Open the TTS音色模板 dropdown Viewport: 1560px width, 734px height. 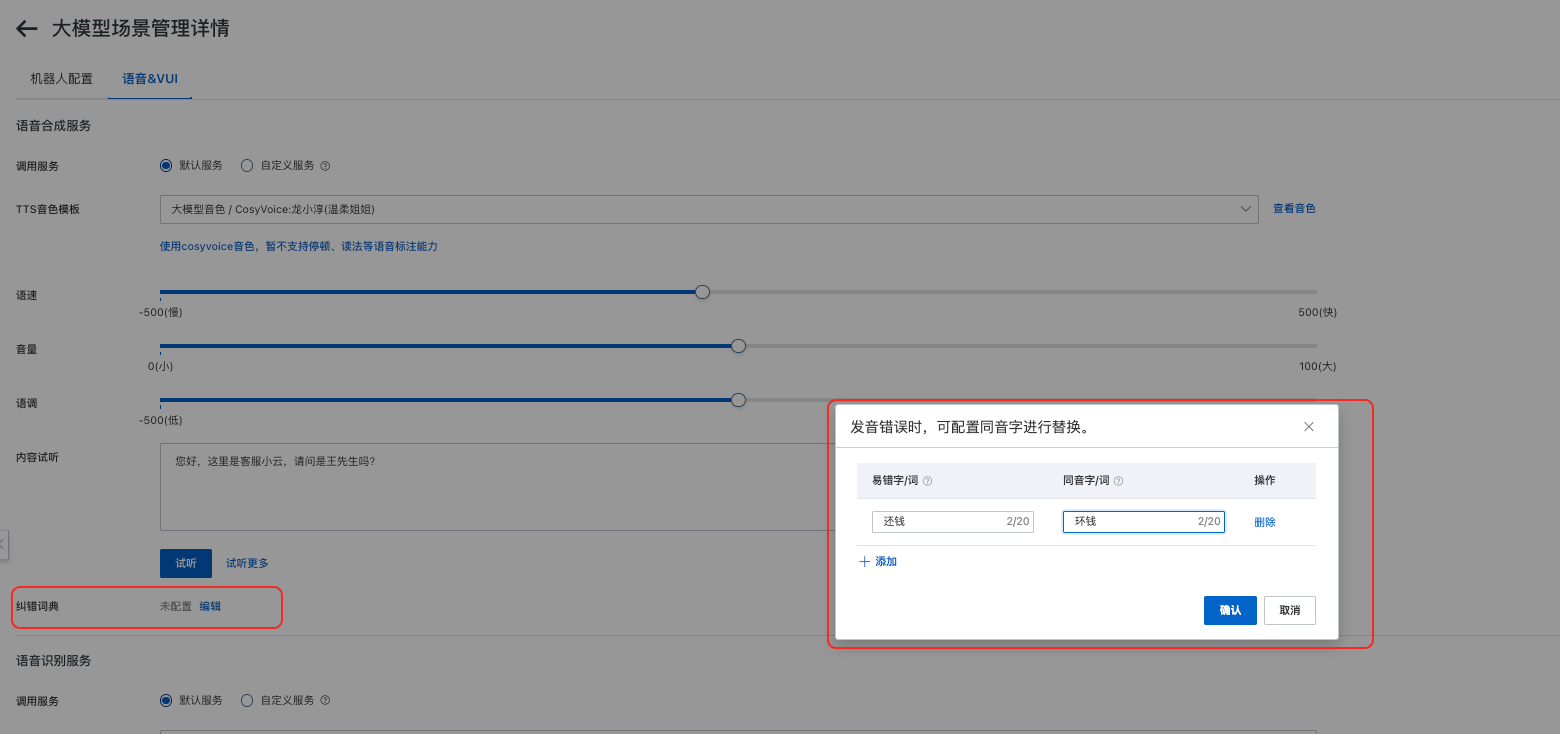709,209
